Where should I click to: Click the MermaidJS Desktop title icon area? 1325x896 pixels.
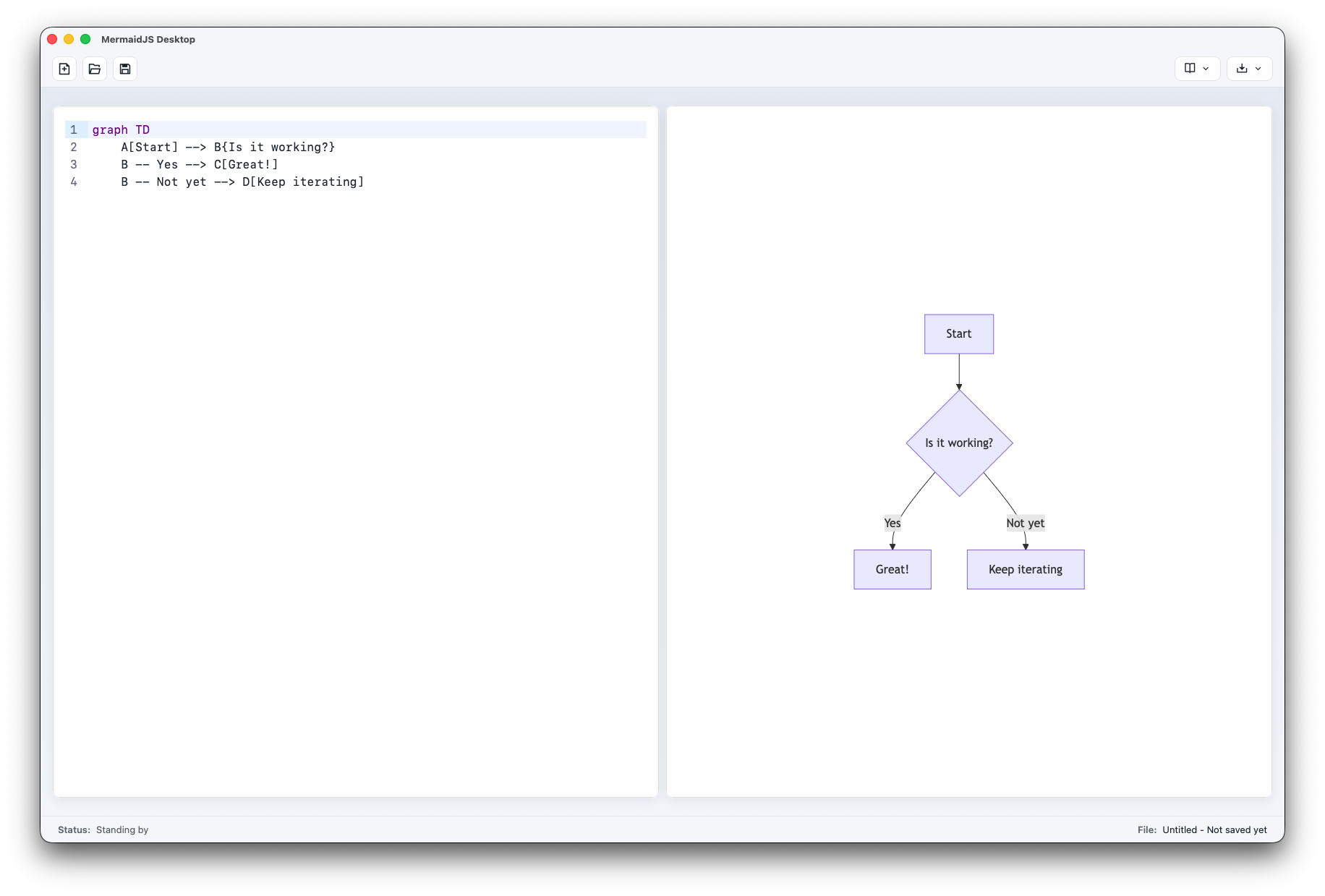pos(148,39)
